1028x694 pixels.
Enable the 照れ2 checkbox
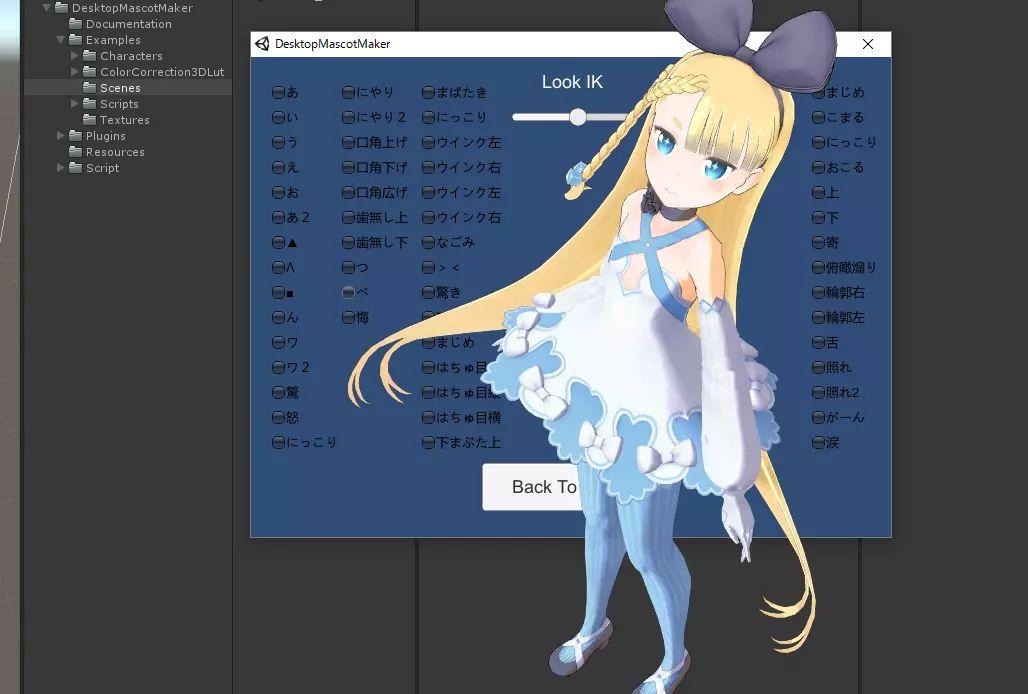(x=818, y=393)
